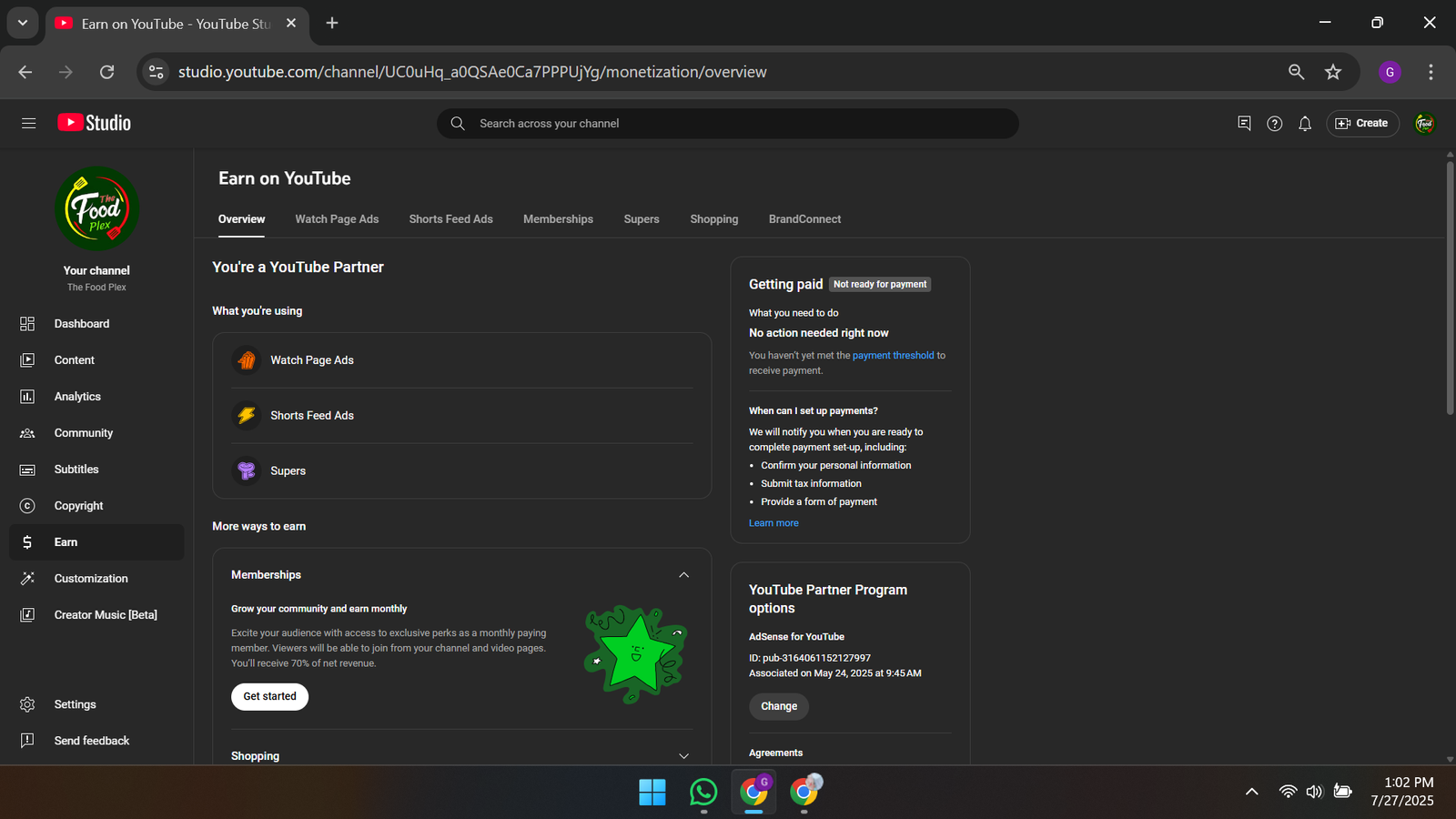
Task: Open the notifications bell
Action: tap(1305, 123)
